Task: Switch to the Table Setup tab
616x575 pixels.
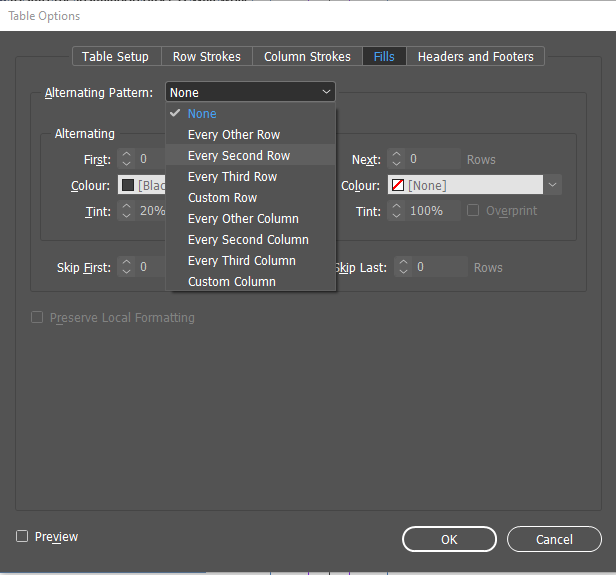Action: click(x=116, y=57)
